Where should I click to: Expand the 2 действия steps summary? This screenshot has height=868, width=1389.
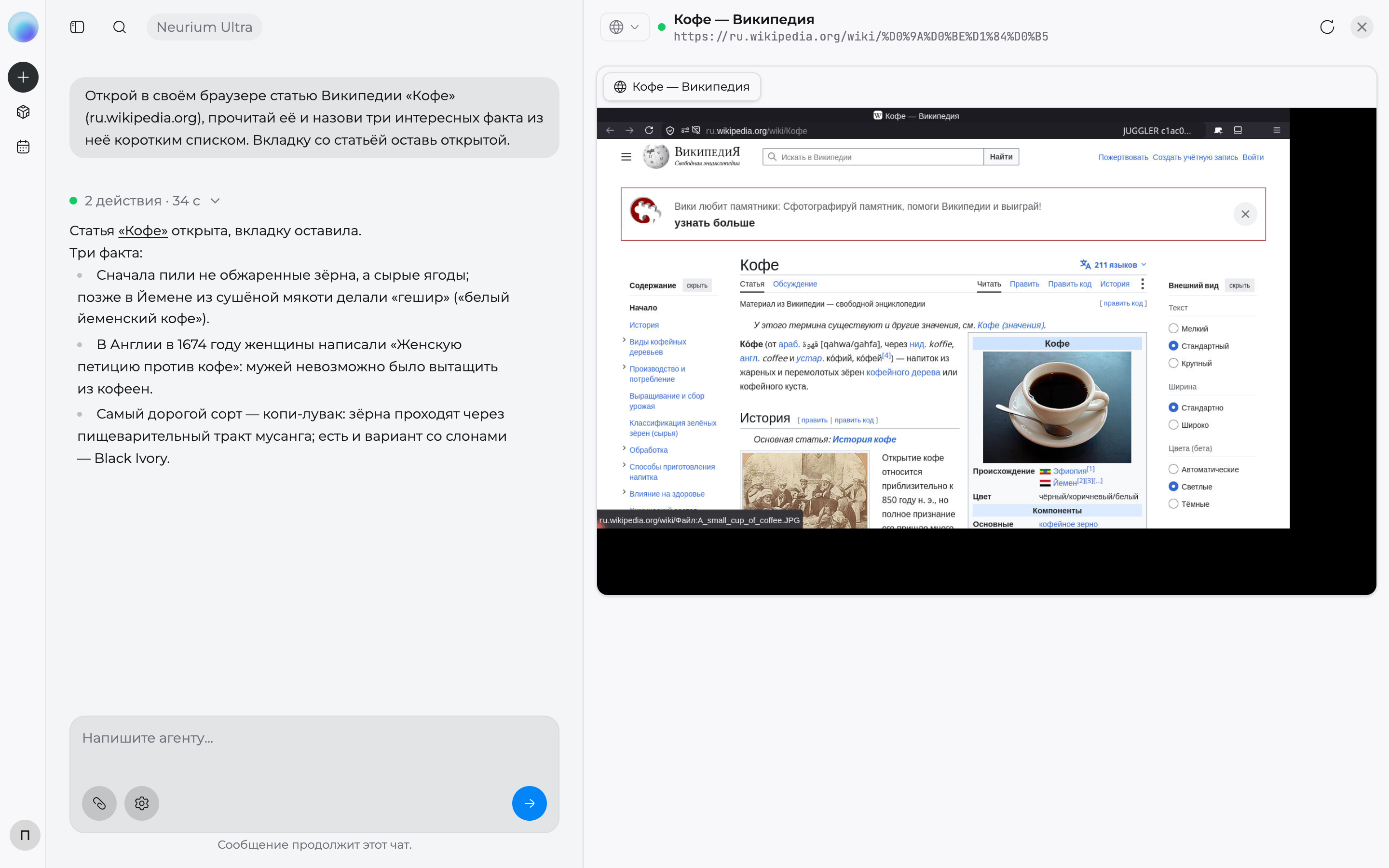coord(144,201)
